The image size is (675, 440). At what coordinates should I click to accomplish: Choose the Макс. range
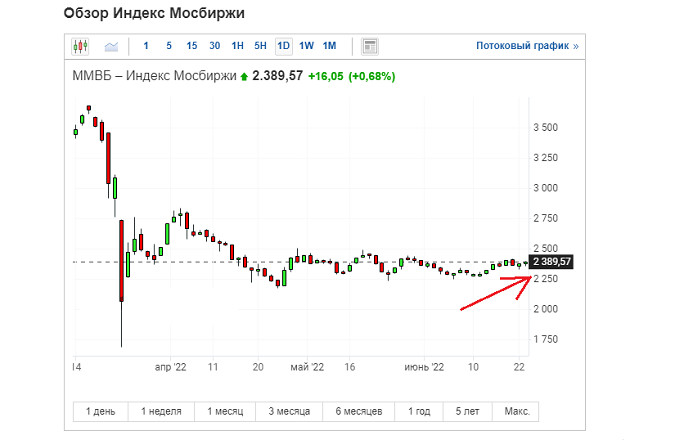coord(517,412)
